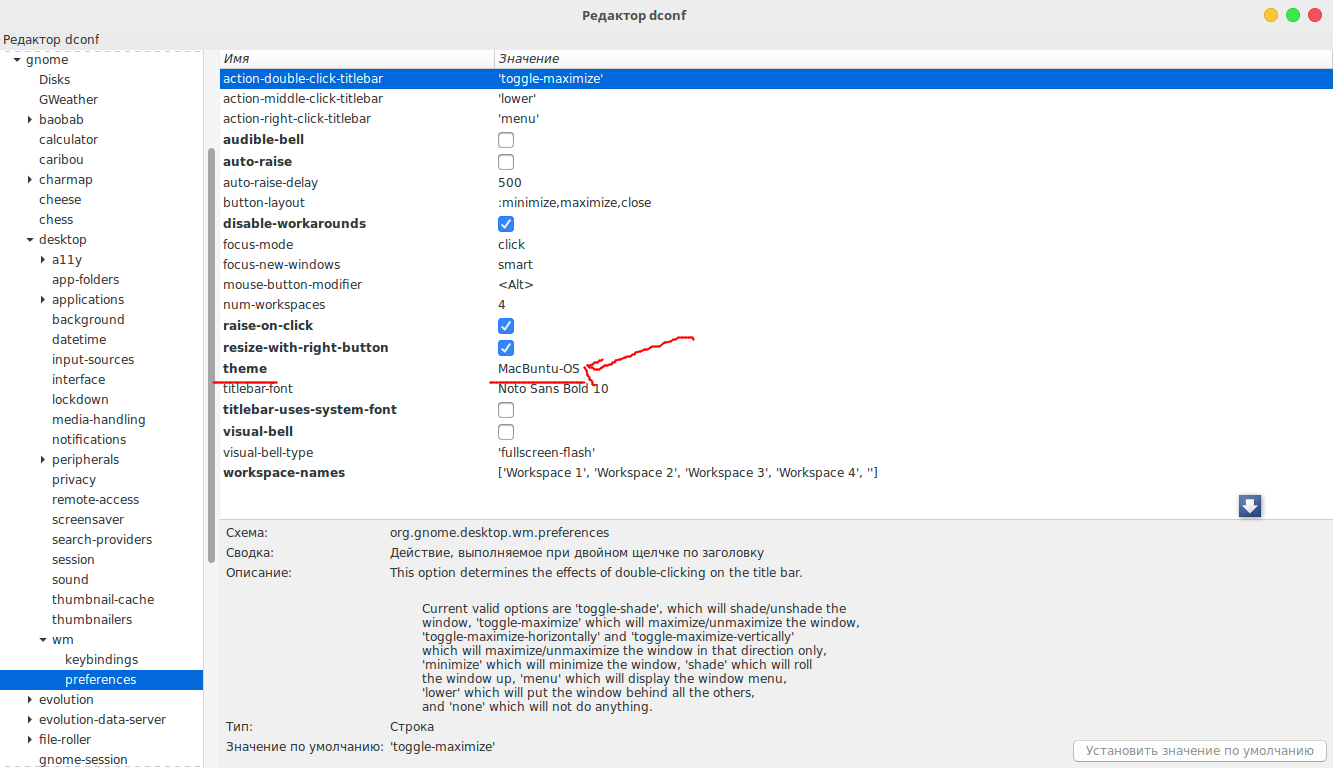Toggle the resize-with-right-button checkbox
The image size is (1333, 768).
click(x=506, y=348)
